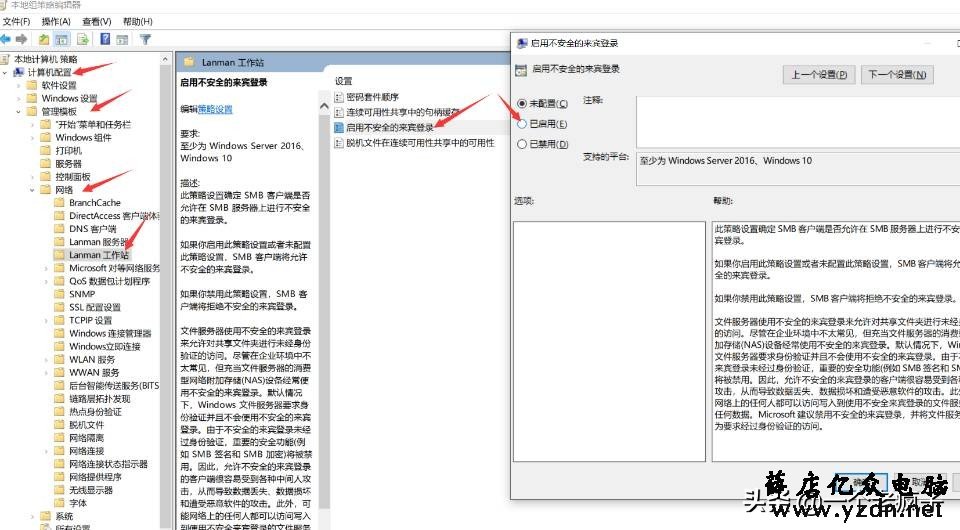Click the export list toolbar icon
This screenshot has height=530, width=960.
[83, 39]
